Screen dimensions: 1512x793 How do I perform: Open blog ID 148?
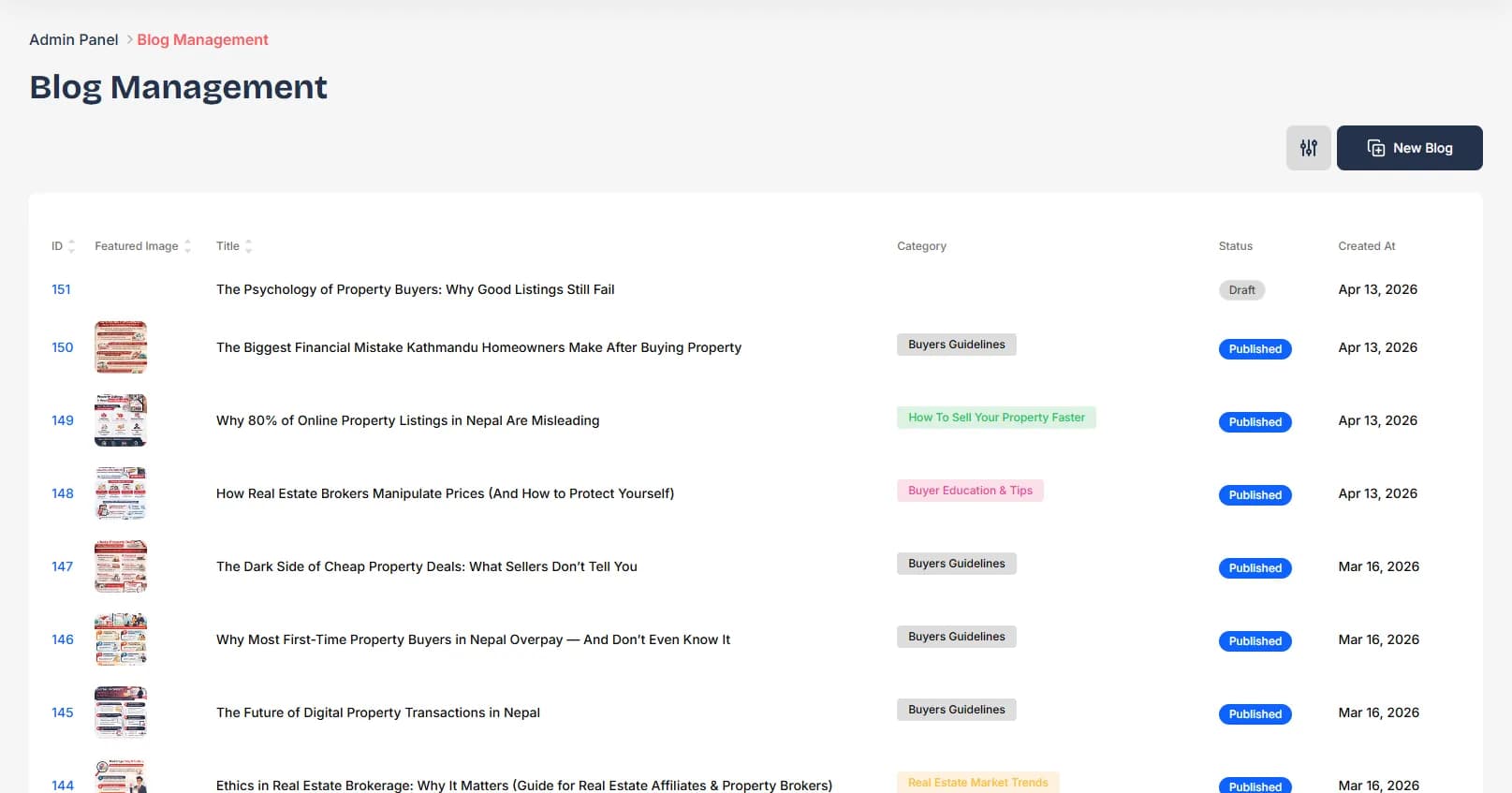(x=62, y=493)
